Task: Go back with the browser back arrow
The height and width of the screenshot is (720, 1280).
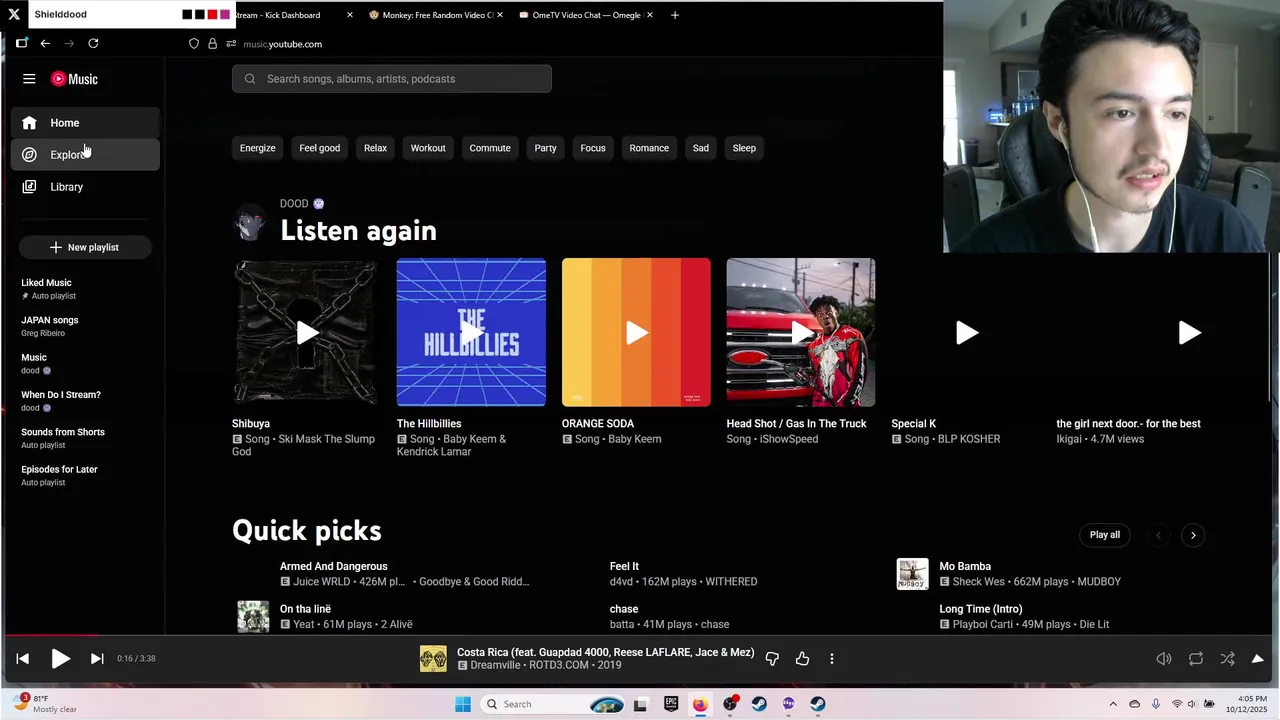Action: point(45,43)
